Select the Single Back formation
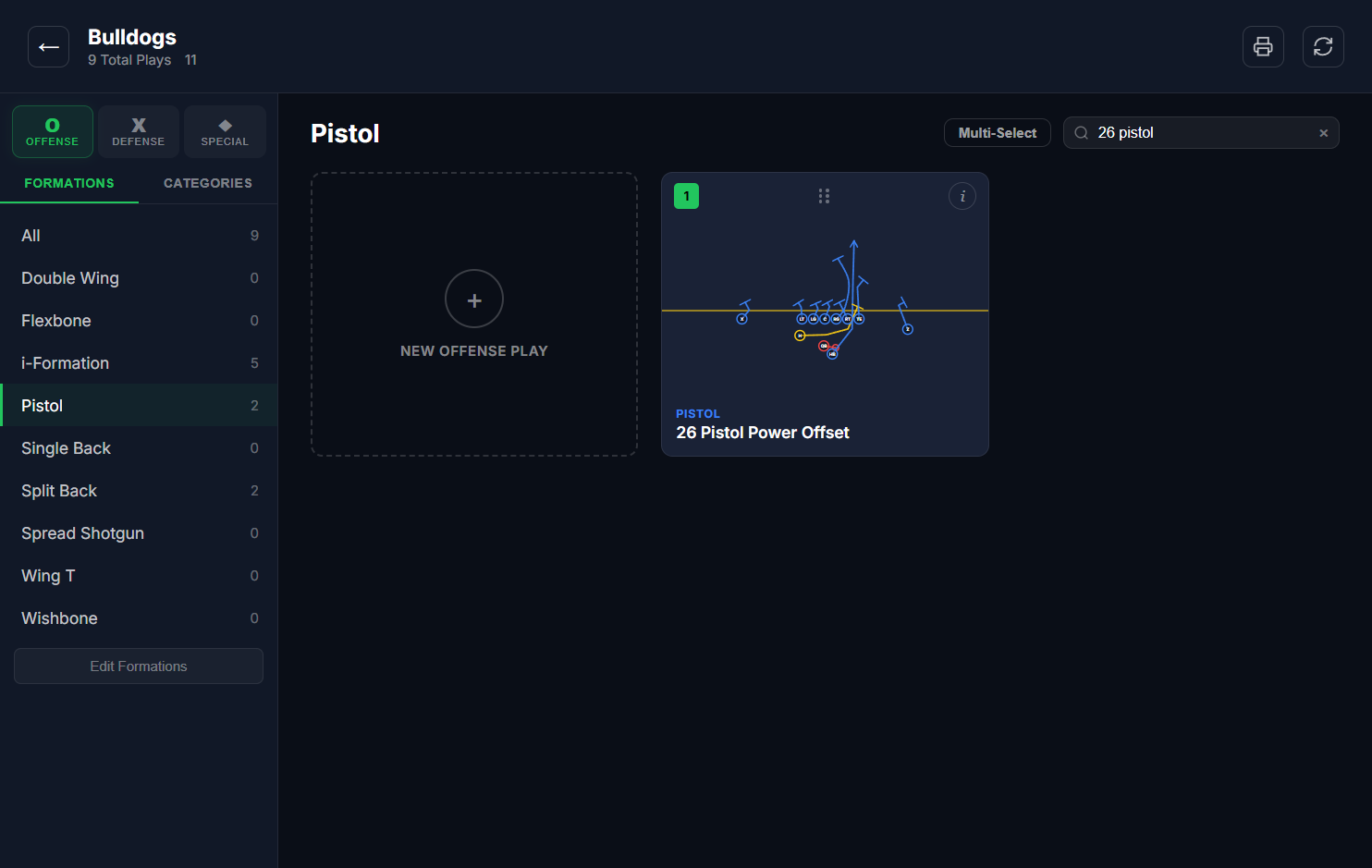1372x868 pixels. coord(139,448)
